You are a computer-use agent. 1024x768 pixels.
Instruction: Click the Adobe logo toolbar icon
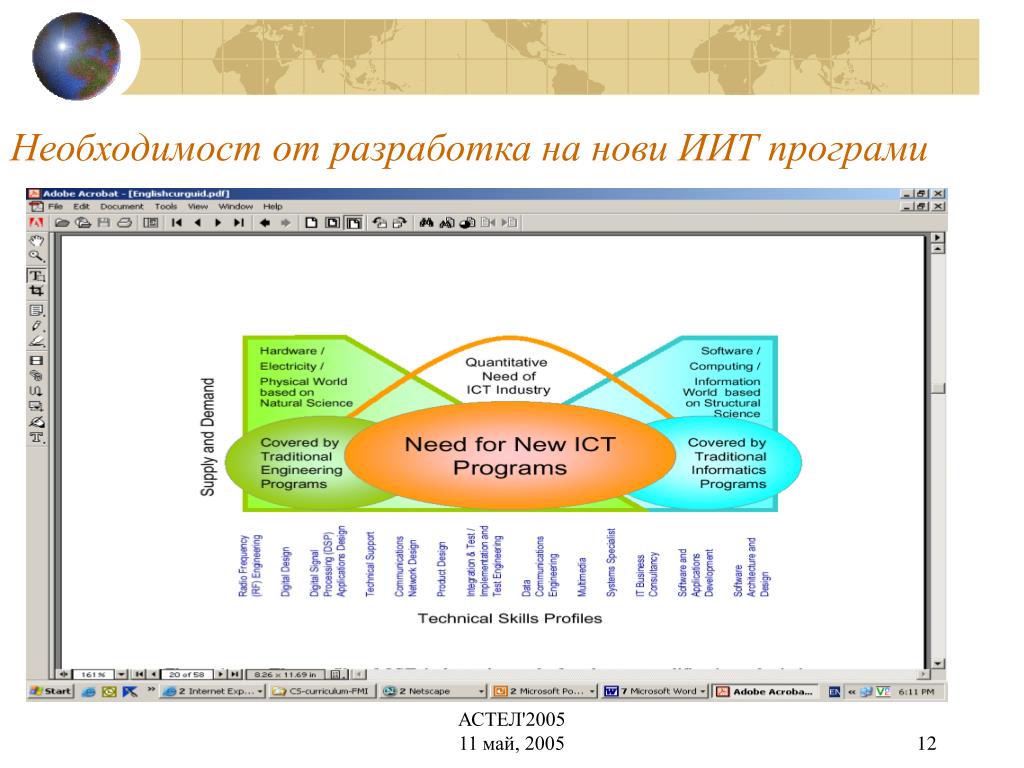[37, 223]
